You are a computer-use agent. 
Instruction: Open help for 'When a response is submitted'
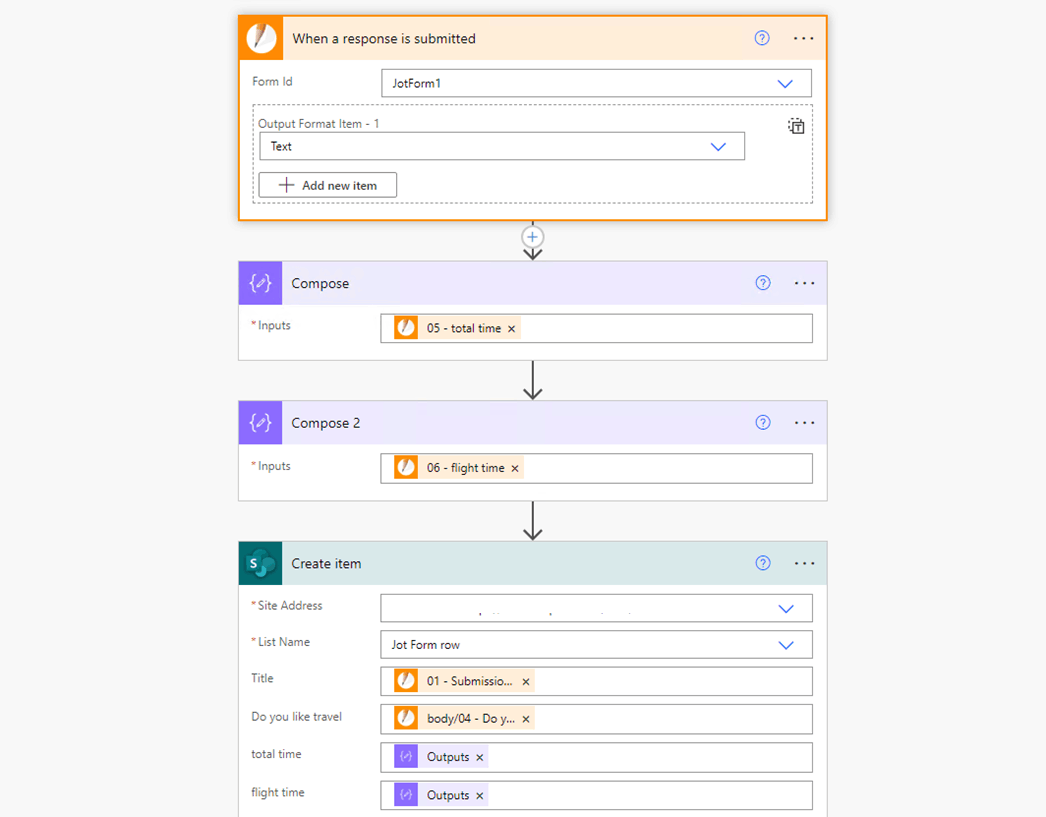pyautogui.click(x=762, y=38)
